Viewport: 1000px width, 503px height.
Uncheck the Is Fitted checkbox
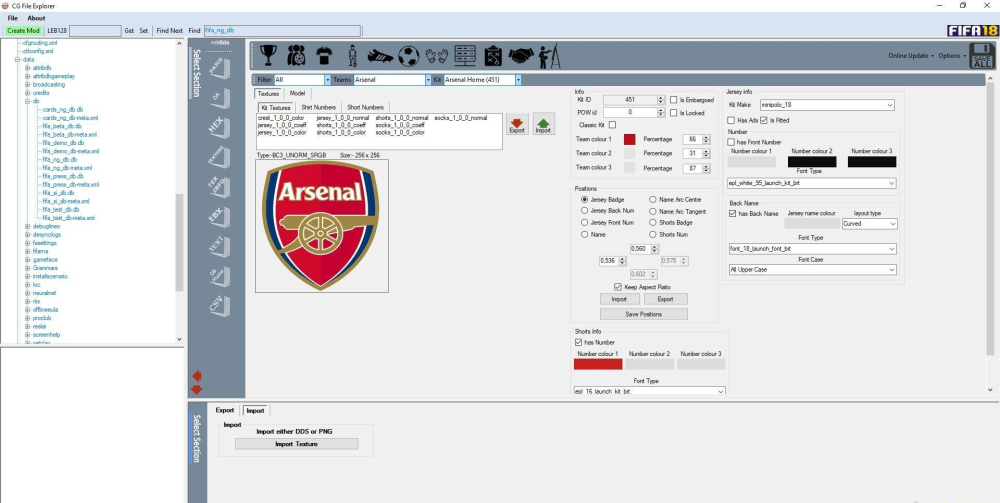pyautogui.click(x=763, y=120)
